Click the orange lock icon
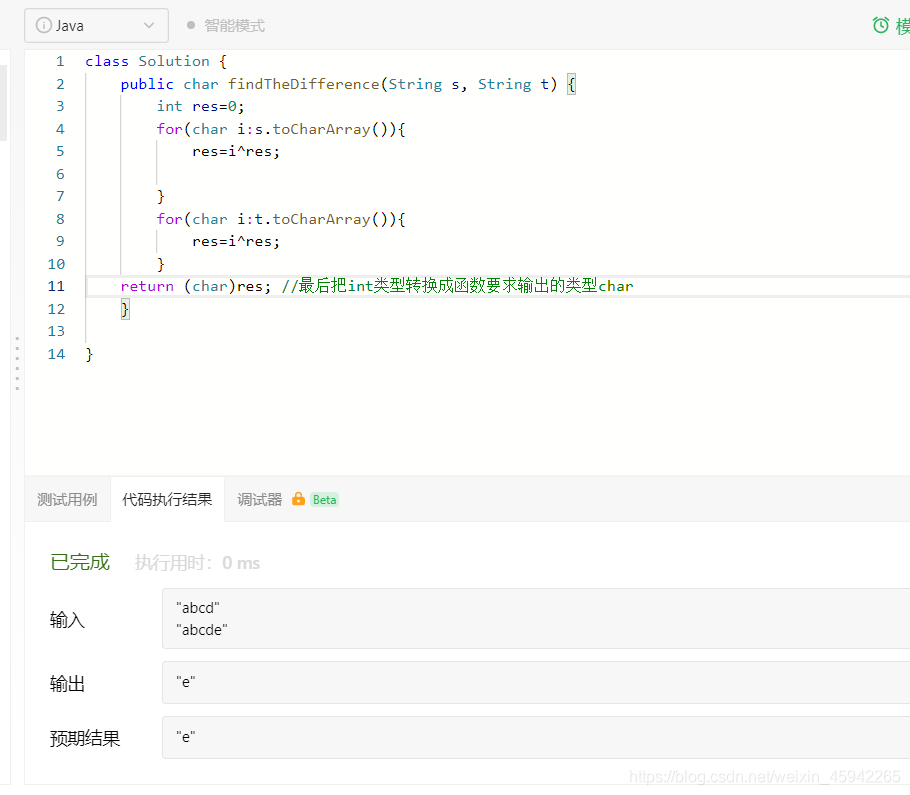Image resolution: width=910 pixels, height=795 pixels. pyautogui.click(x=298, y=499)
